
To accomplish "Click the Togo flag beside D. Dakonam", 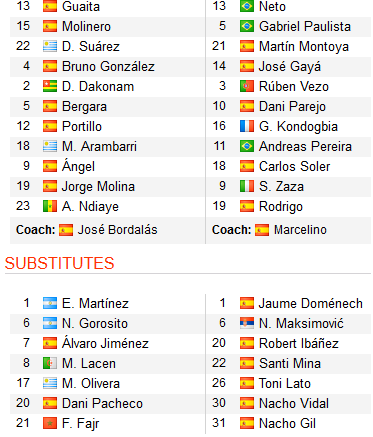I will [50, 86].
